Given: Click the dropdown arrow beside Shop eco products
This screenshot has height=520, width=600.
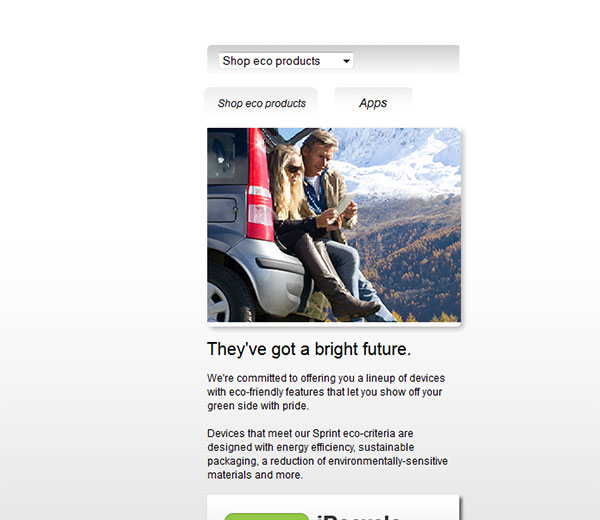Looking at the screenshot, I should (x=346, y=61).
